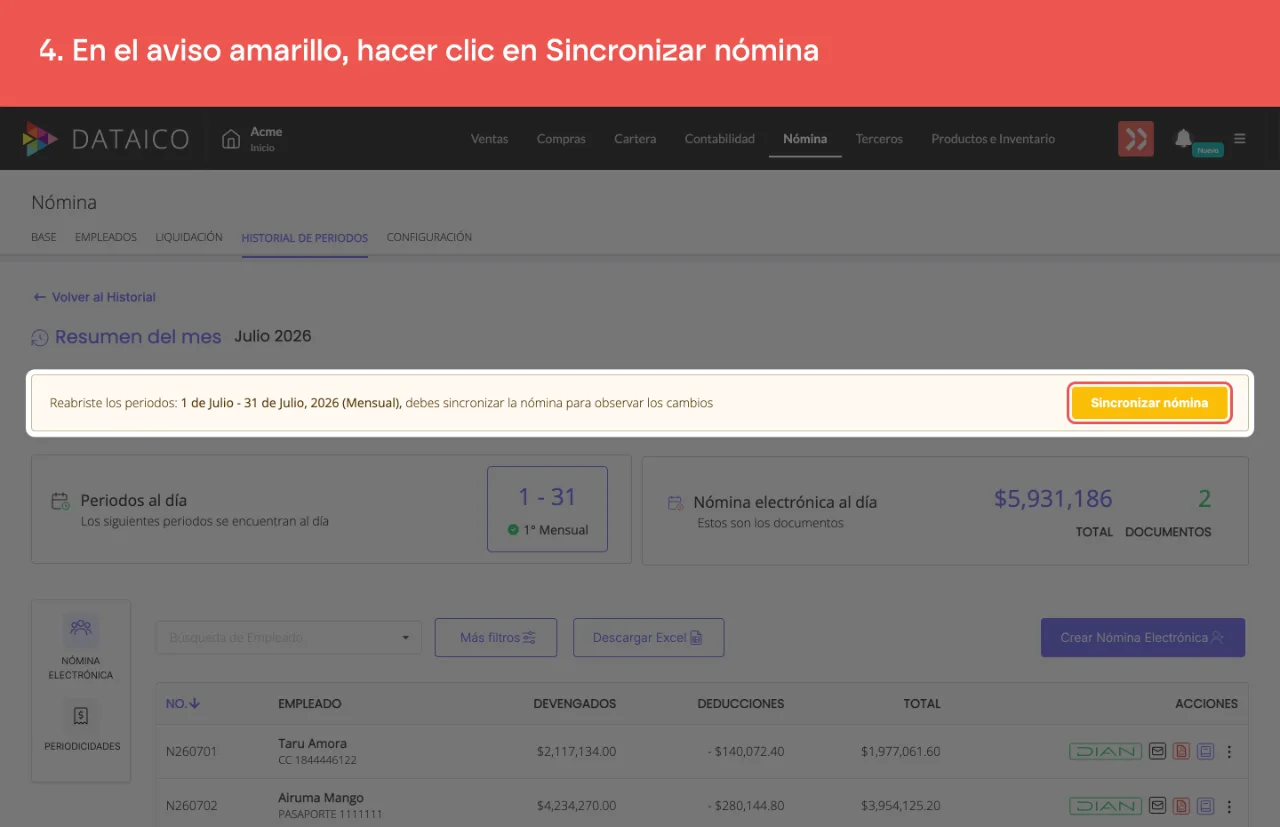The width and height of the screenshot is (1280, 827).
Task: Switch to the BASE tab
Action: (44, 237)
